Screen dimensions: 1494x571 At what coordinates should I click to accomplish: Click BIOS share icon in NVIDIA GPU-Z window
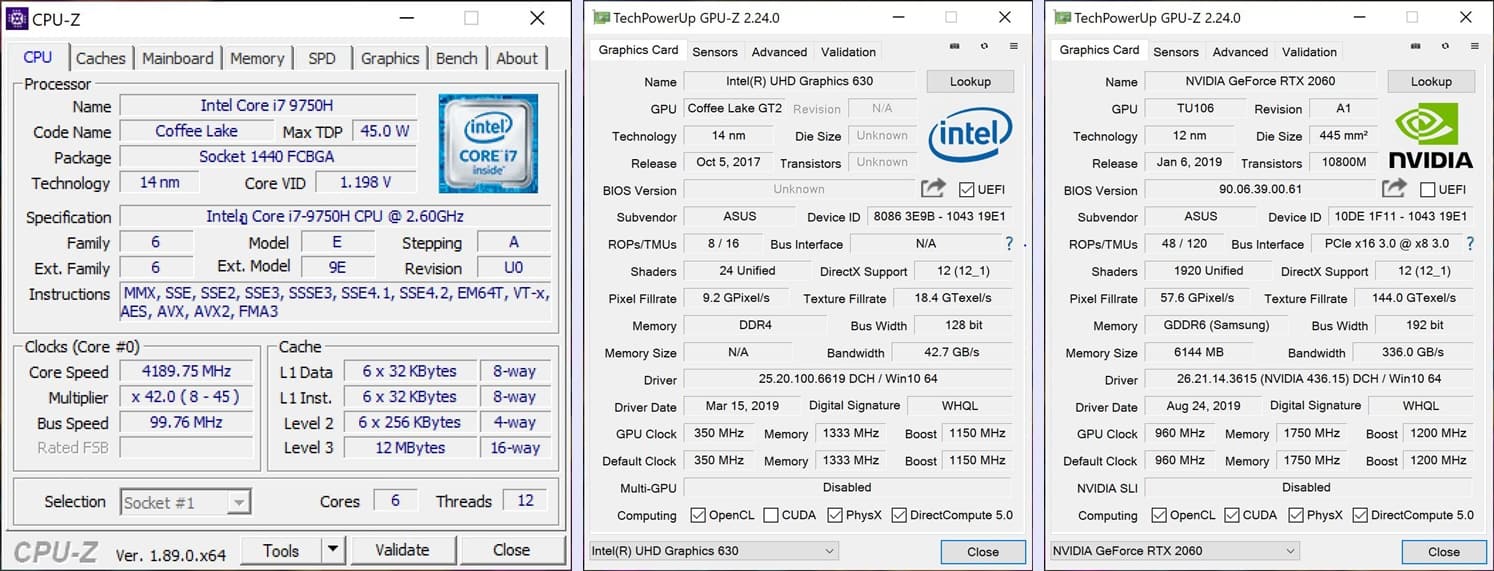[x=1394, y=189]
